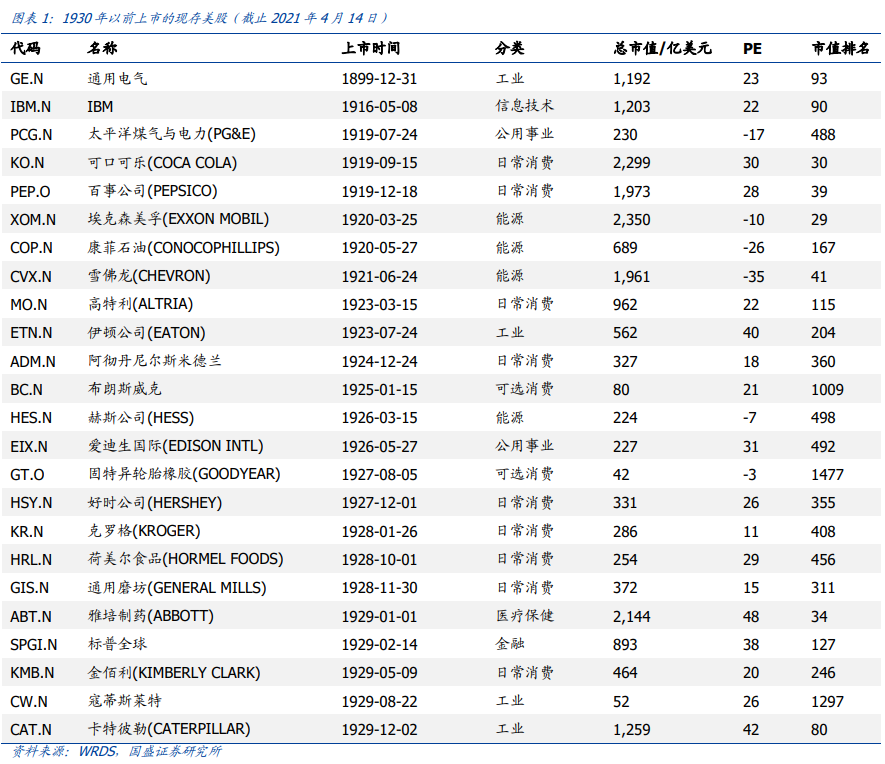Select ticker code GE.N

27,78
